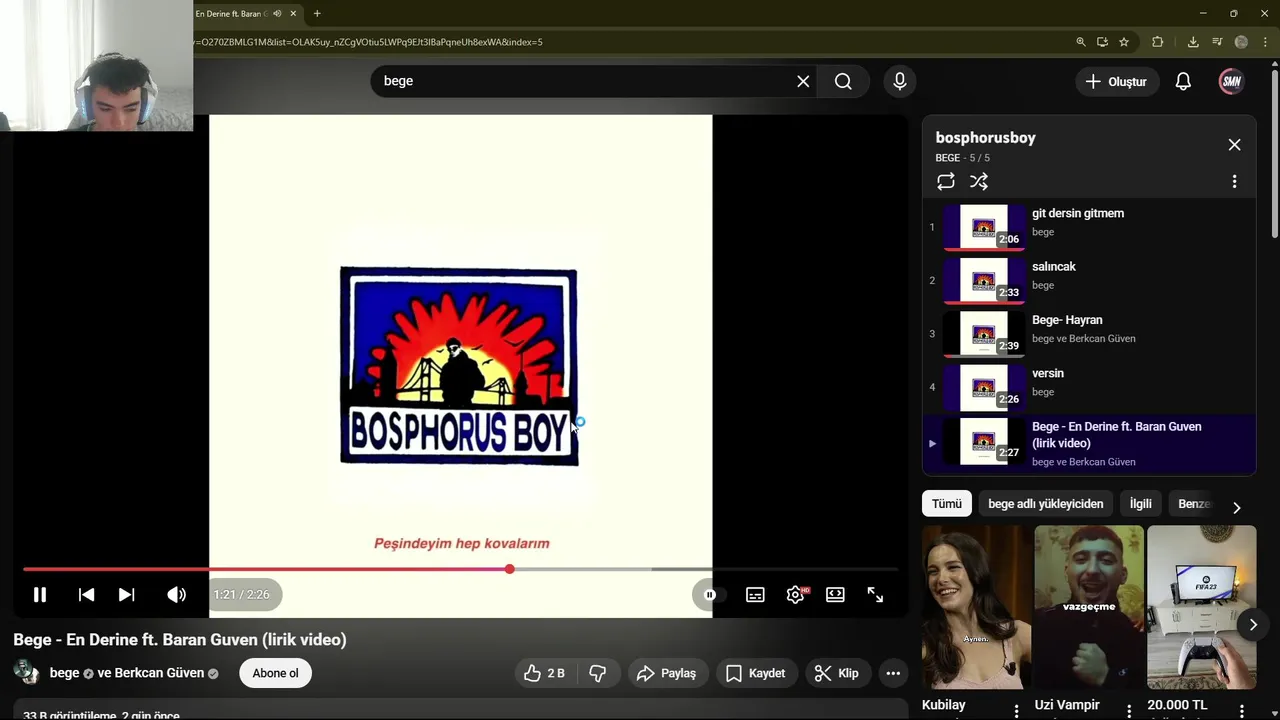Enter fullscreen mode
The image size is (1280, 720).
click(x=875, y=595)
